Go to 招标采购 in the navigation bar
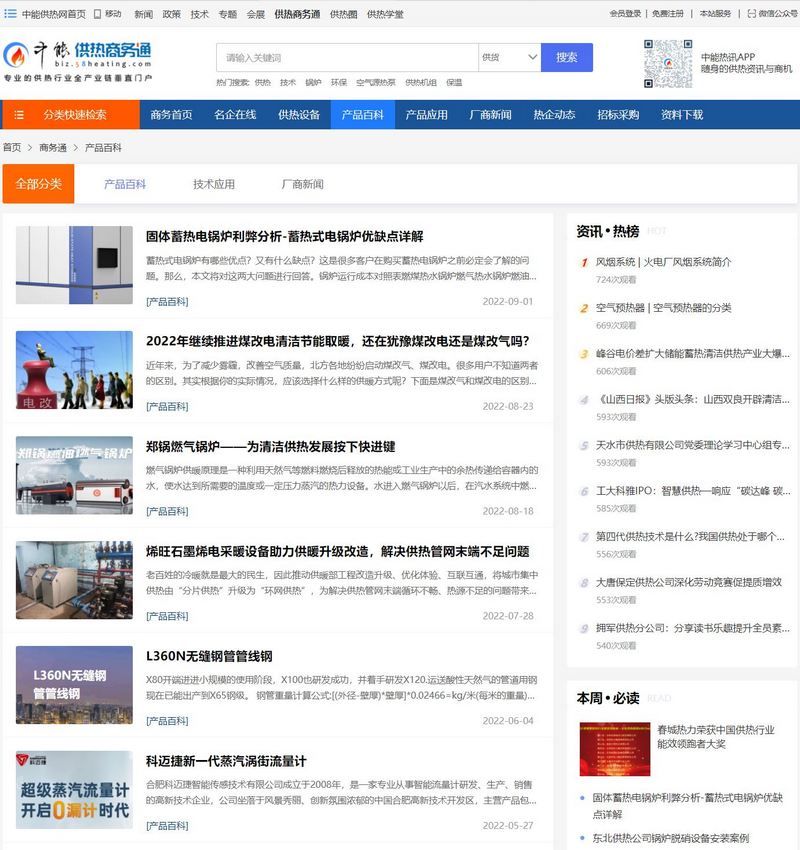The image size is (800, 850). (x=618, y=115)
